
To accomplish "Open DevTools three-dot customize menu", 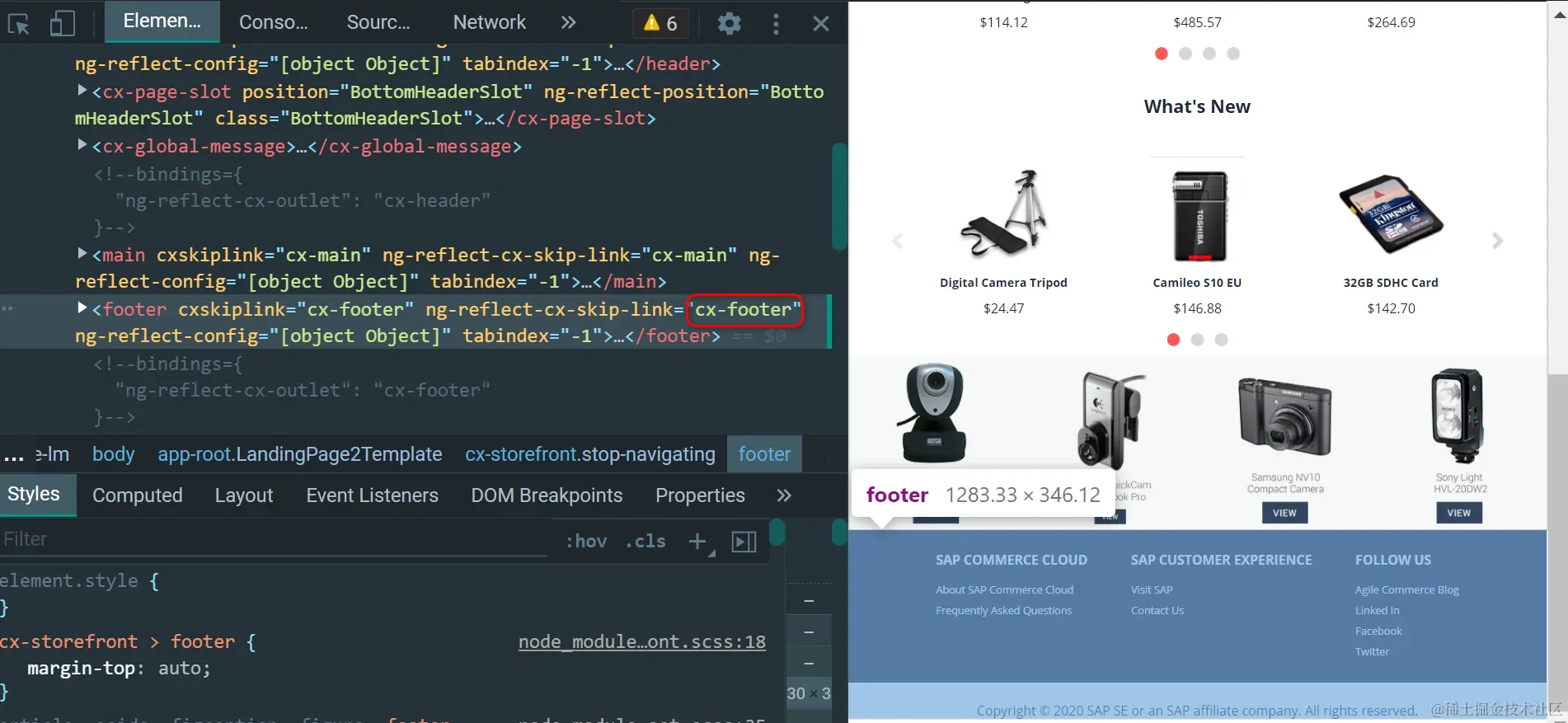I will tap(775, 23).
